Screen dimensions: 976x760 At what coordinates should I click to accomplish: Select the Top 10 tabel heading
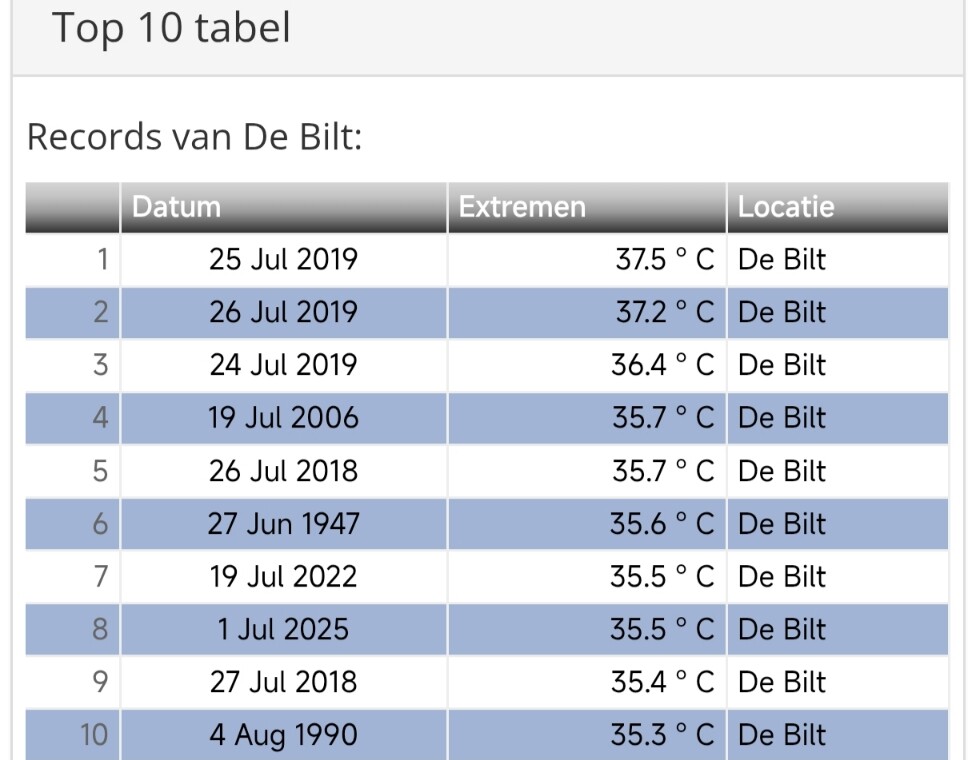coord(171,28)
